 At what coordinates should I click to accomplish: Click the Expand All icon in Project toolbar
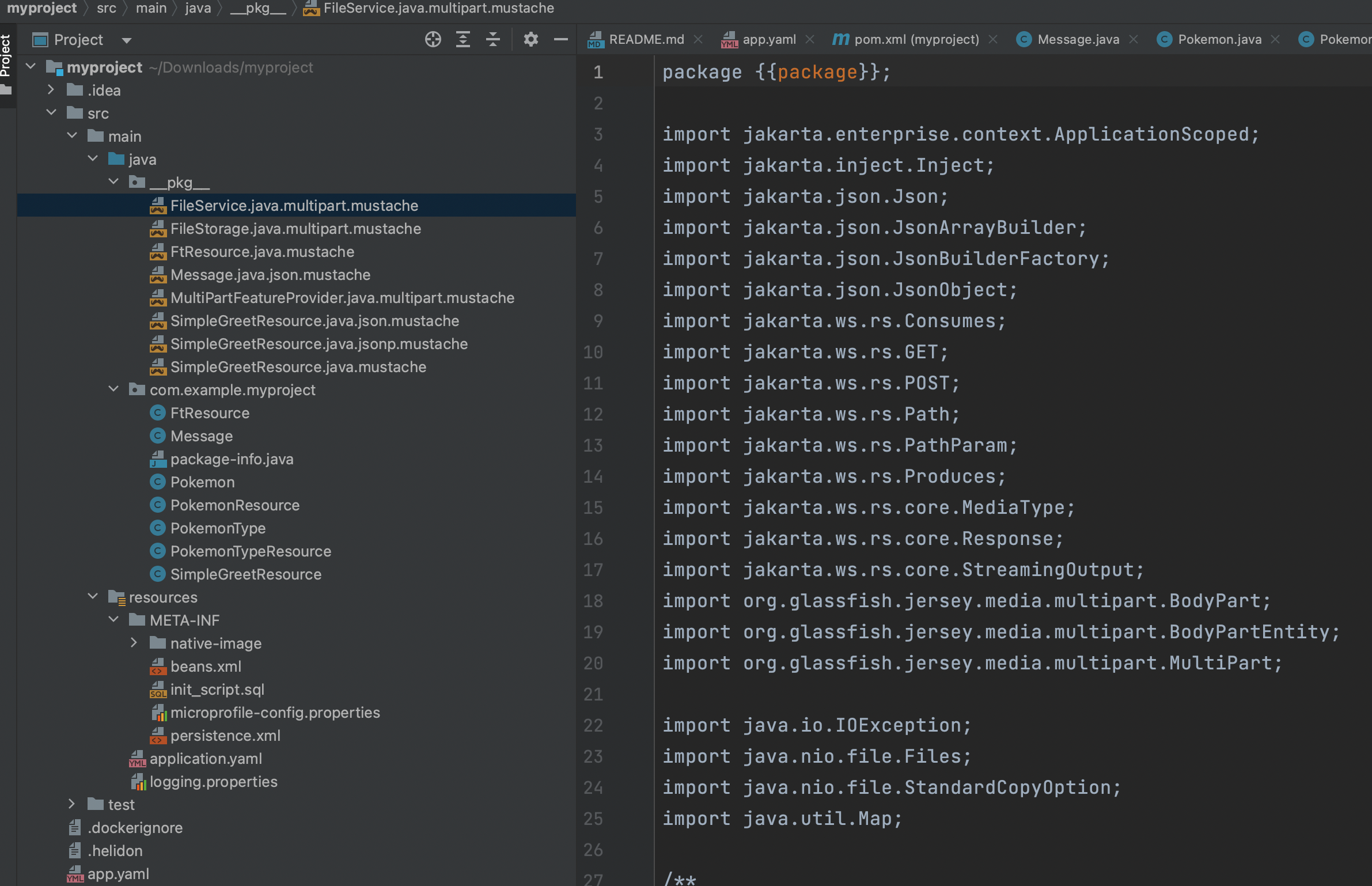point(464,39)
